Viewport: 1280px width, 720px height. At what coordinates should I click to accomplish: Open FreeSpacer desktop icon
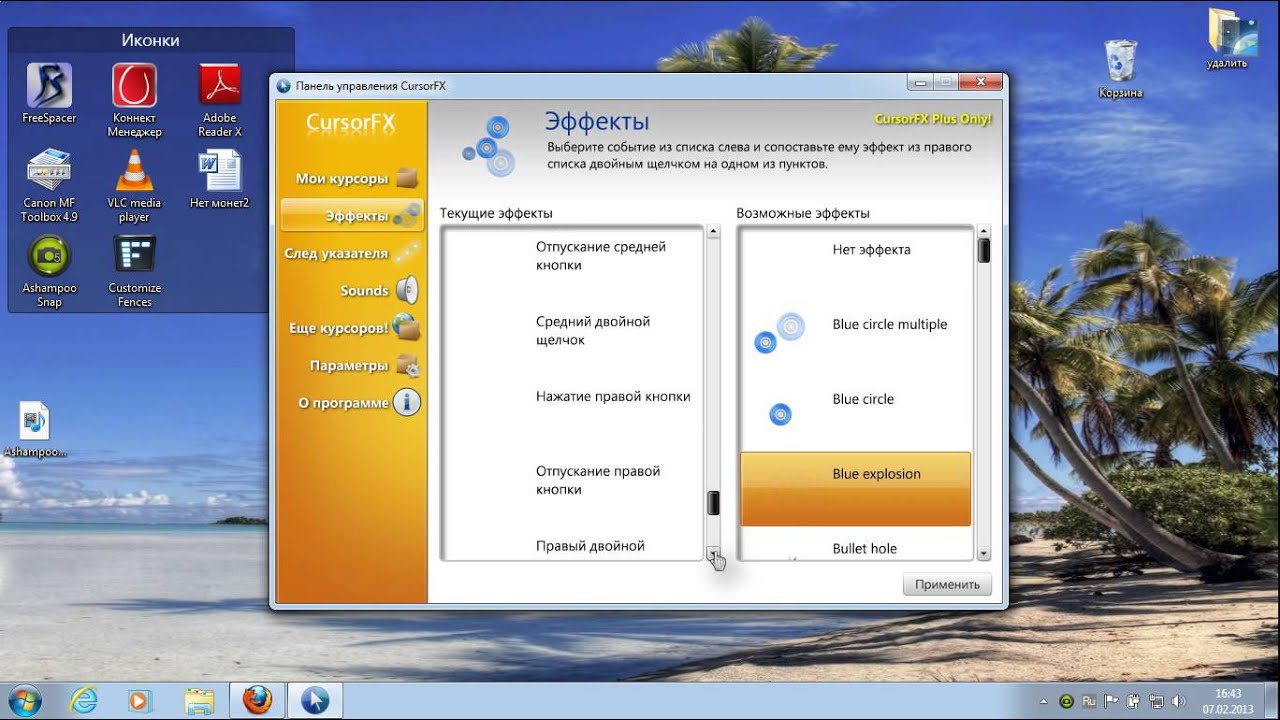pos(49,93)
